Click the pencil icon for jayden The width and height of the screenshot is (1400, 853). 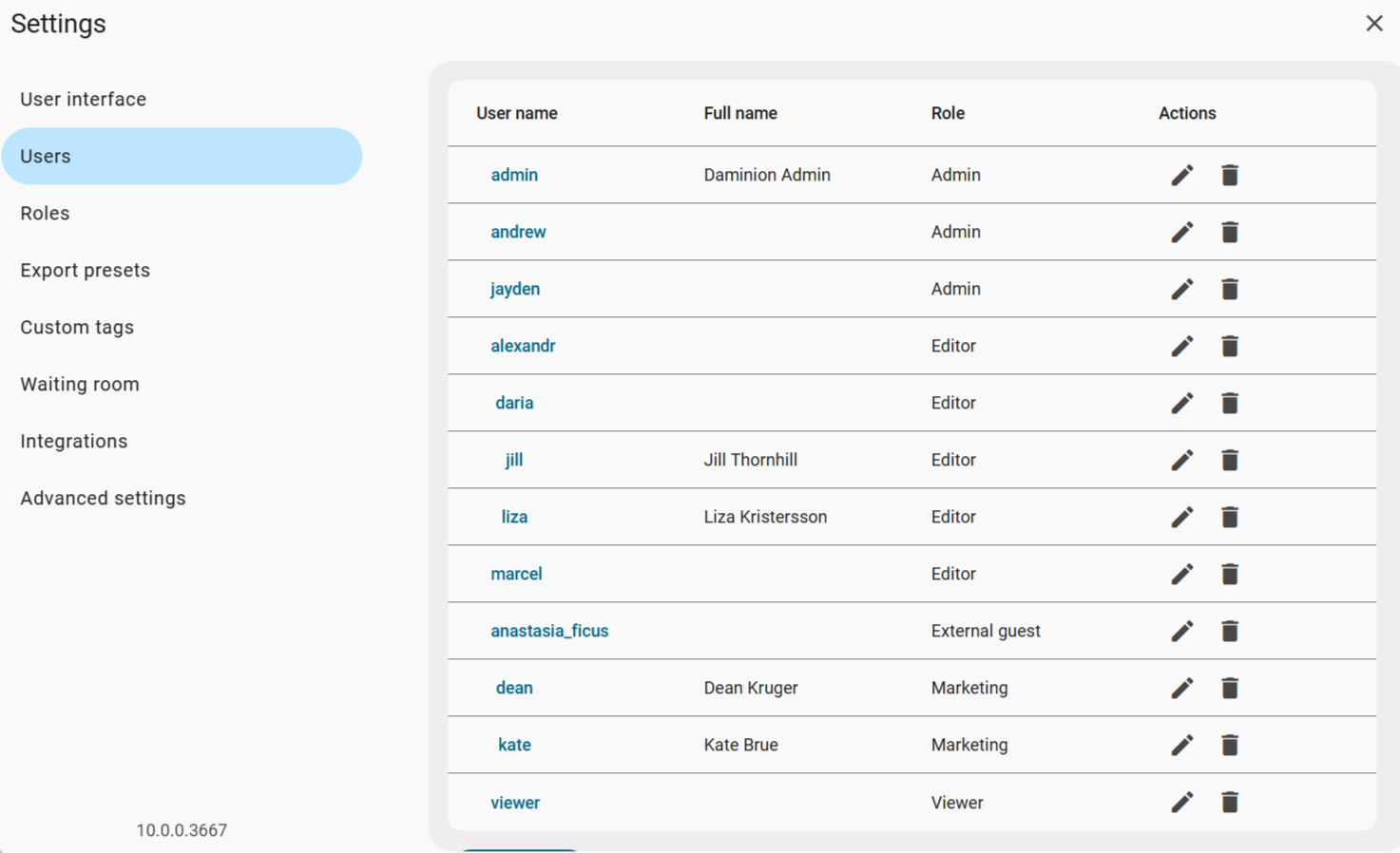pyautogui.click(x=1181, y=289)
